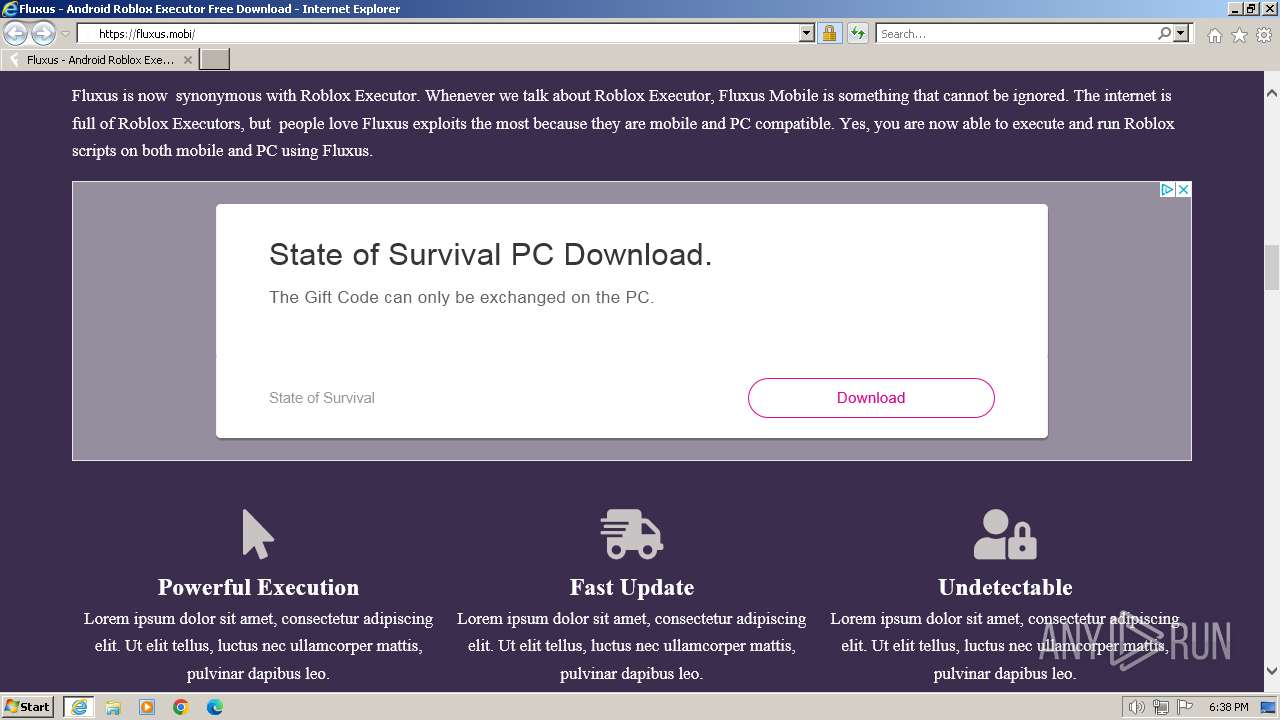1280x720 pixels.
Task: Click the Powerful Execution cursor icon
Action: tap(258, 534)
